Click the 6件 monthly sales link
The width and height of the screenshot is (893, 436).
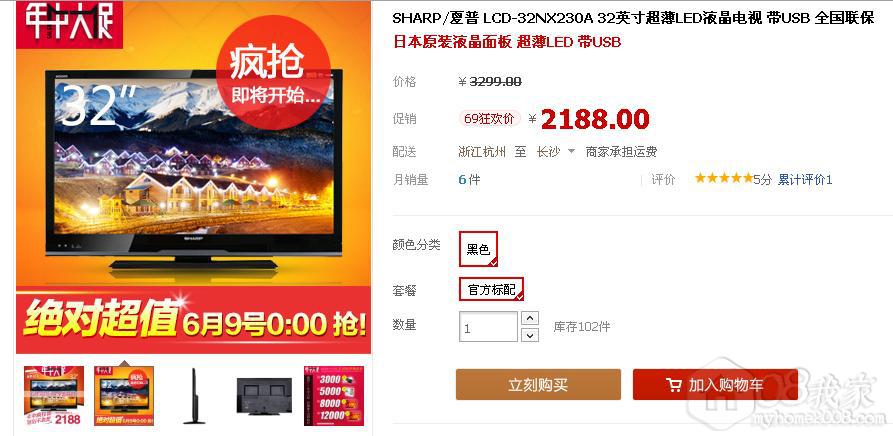469,180
